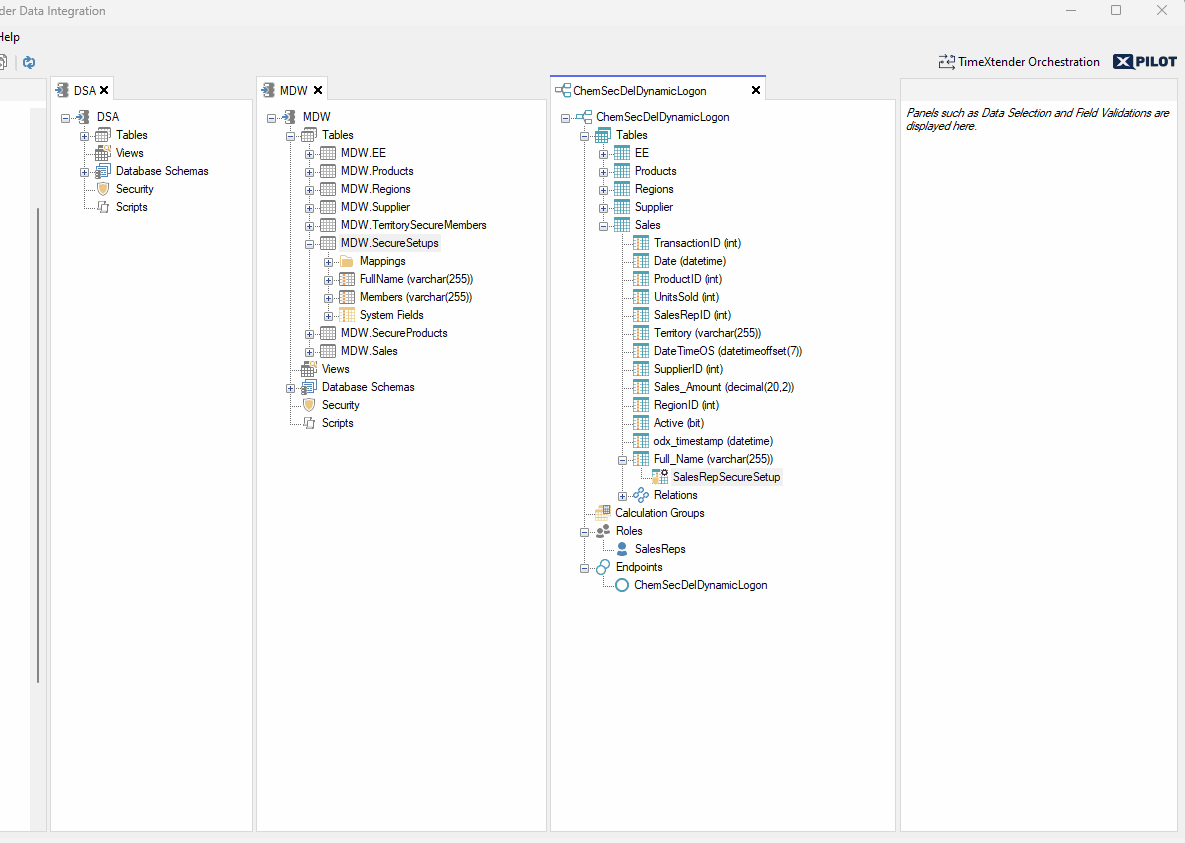This screenshot has width=1185, height=843.
Task: Click the refresh icon in the toolbar
Action: [x=29, y=62]
